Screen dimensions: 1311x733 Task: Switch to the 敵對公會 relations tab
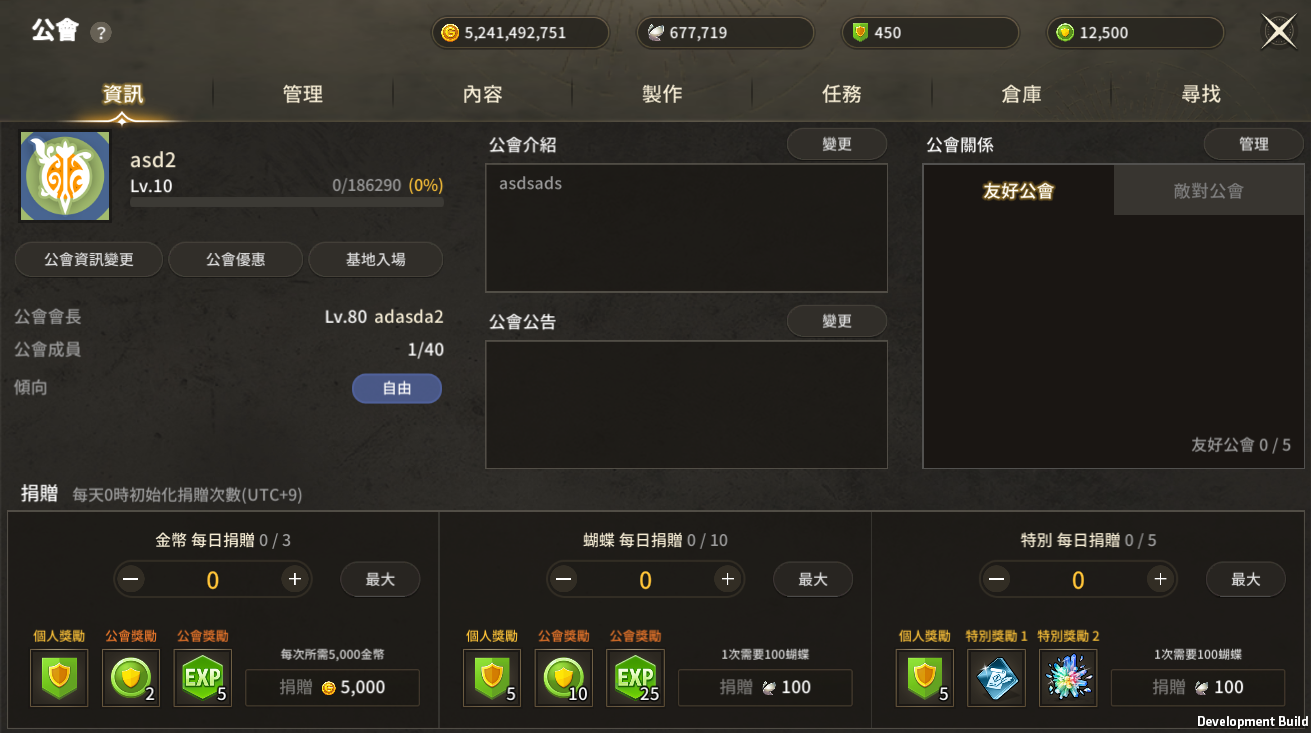click(1209, 191)
